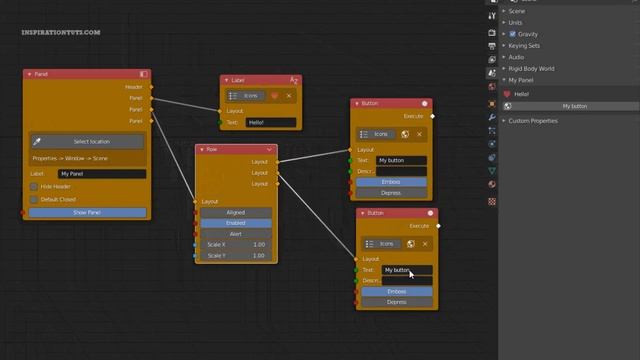The image size is (640, 360).
Task: Clear the icon with X in Label node
Action: point(289,96)
